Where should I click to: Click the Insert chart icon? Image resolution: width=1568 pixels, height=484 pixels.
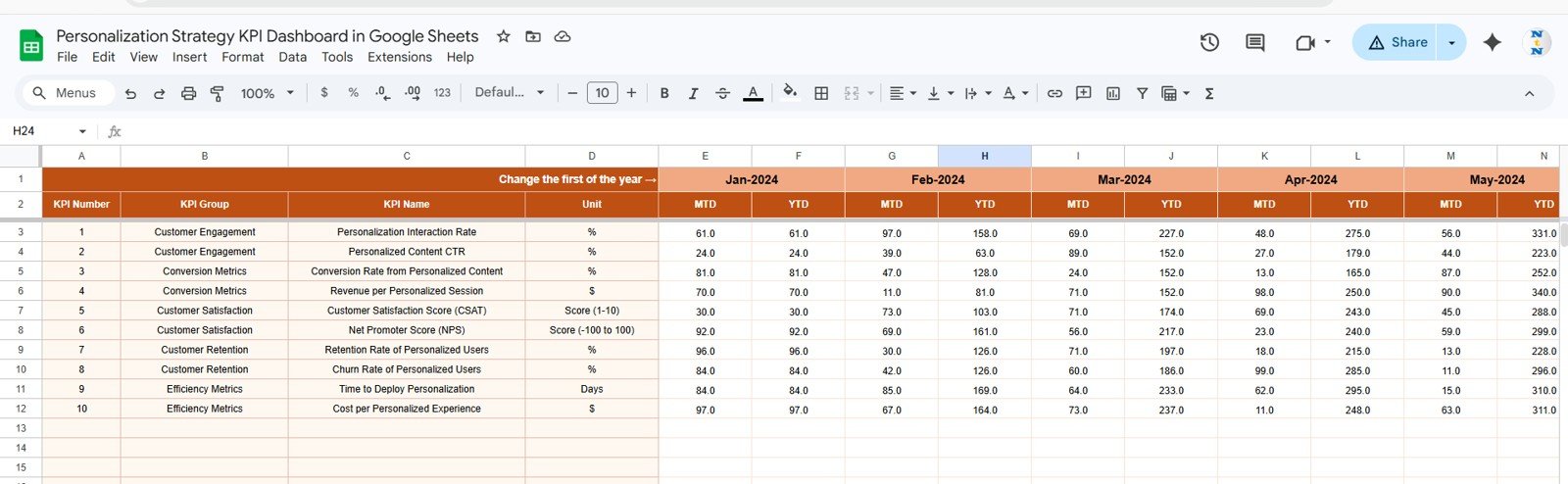(x=1112, y=93)
